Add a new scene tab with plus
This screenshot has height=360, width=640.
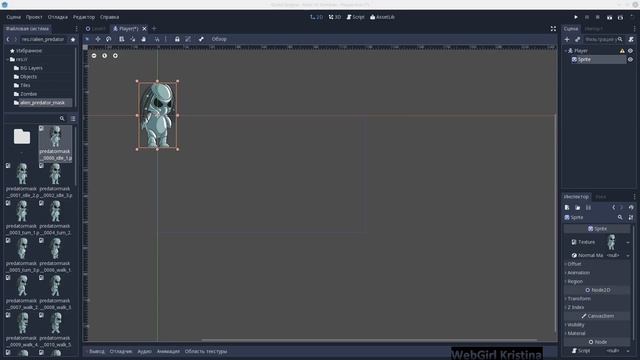coord(154,29)
